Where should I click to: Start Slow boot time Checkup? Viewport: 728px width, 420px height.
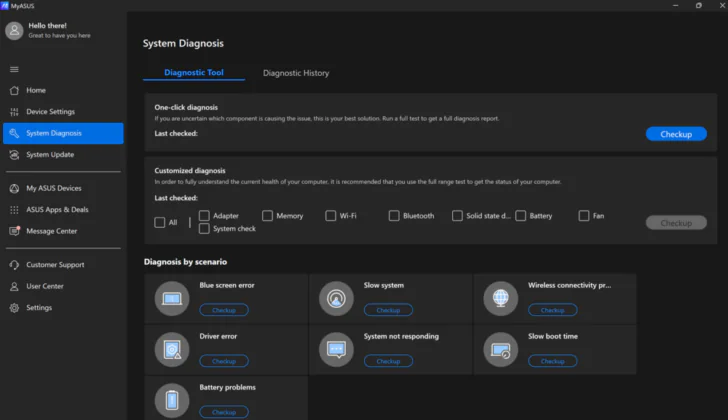click(x=552, y=361)
